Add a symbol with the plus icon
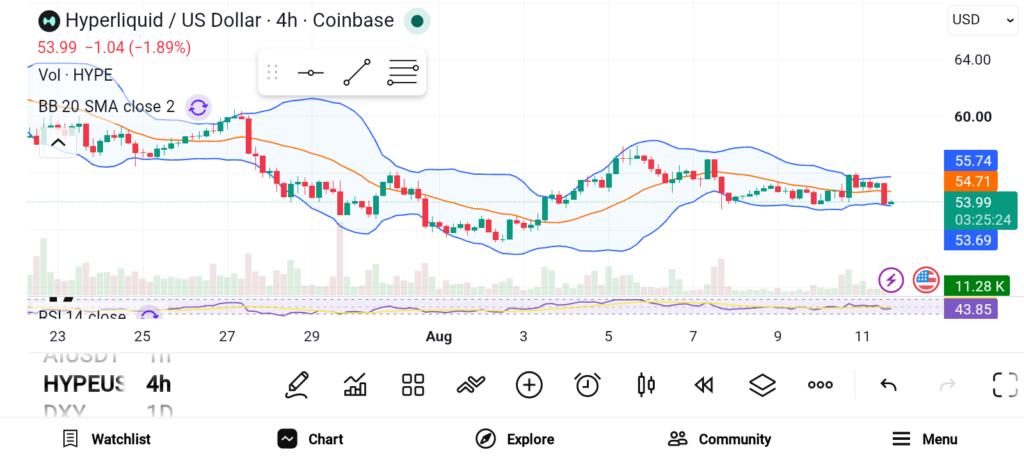The height and width of the screenshot is (461, 1024). (x=529, y=385)
